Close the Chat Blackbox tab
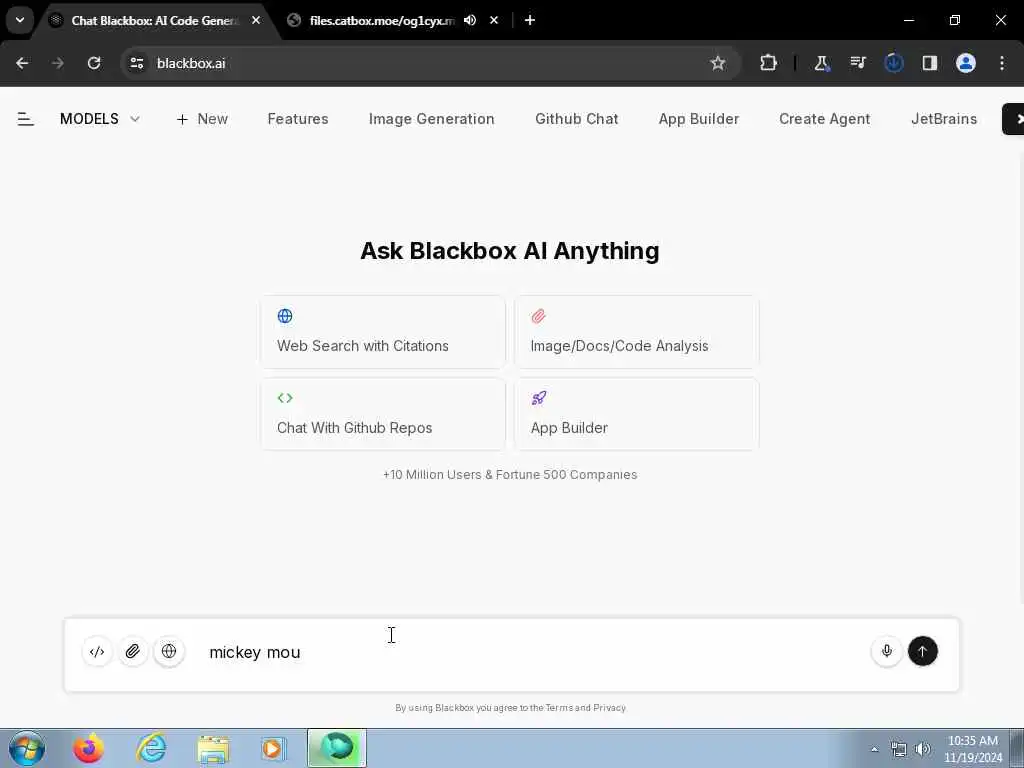 [256, 21]
